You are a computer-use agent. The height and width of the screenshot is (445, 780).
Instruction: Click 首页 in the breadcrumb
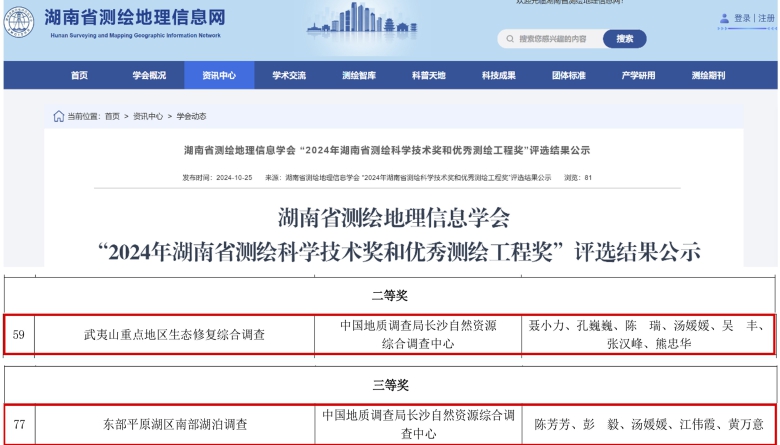112,116
